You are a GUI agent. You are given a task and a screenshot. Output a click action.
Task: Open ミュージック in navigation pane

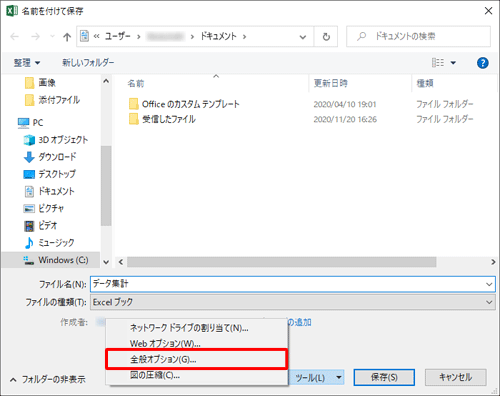coord(49,243)
